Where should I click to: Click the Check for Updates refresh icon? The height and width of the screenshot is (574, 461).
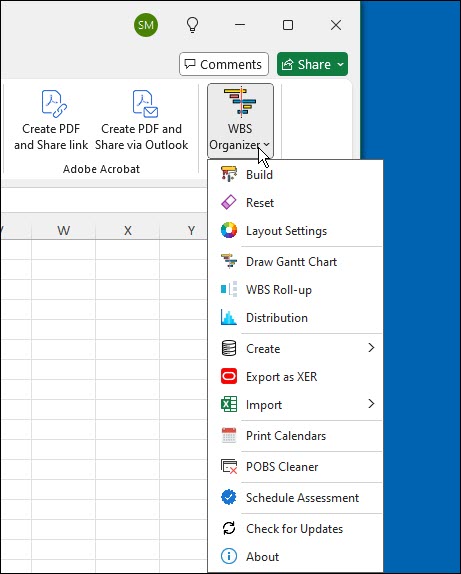tap(229, 528)
